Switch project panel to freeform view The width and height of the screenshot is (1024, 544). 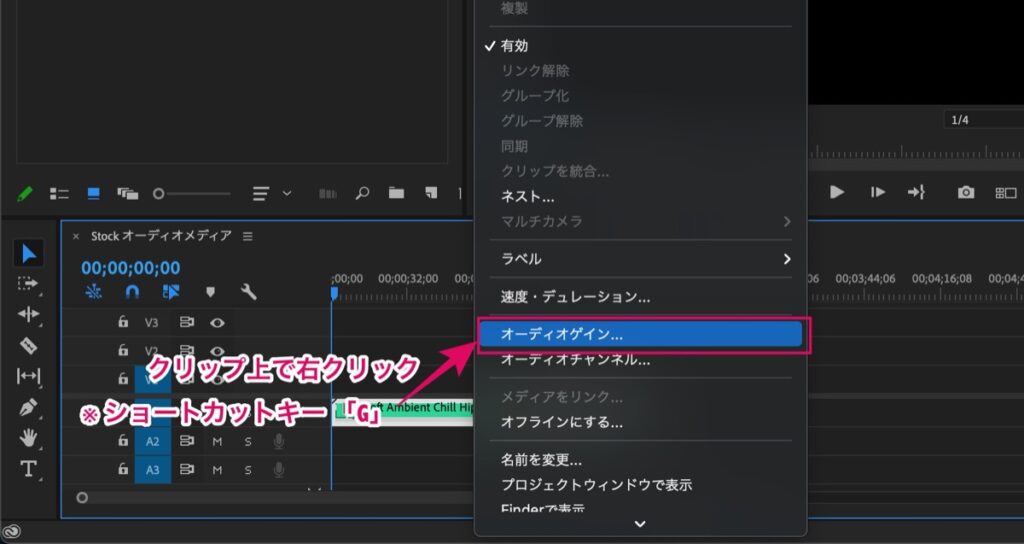(x=127, y=194)
